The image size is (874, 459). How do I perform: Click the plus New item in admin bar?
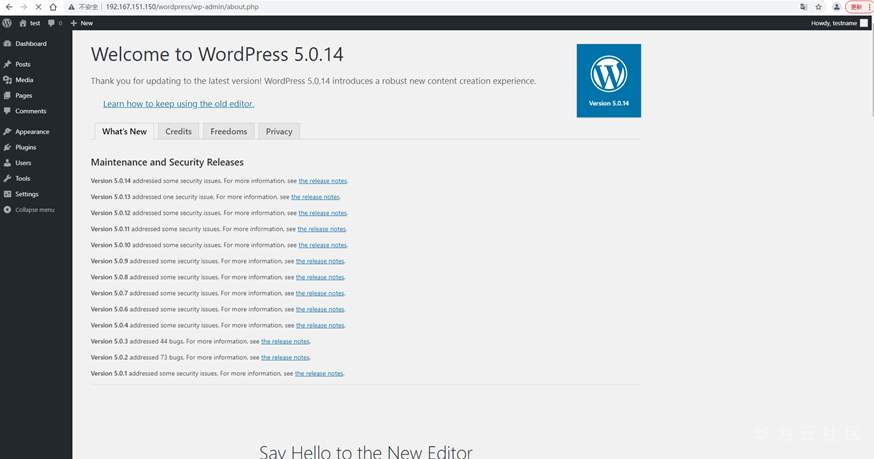click(81, 23)
